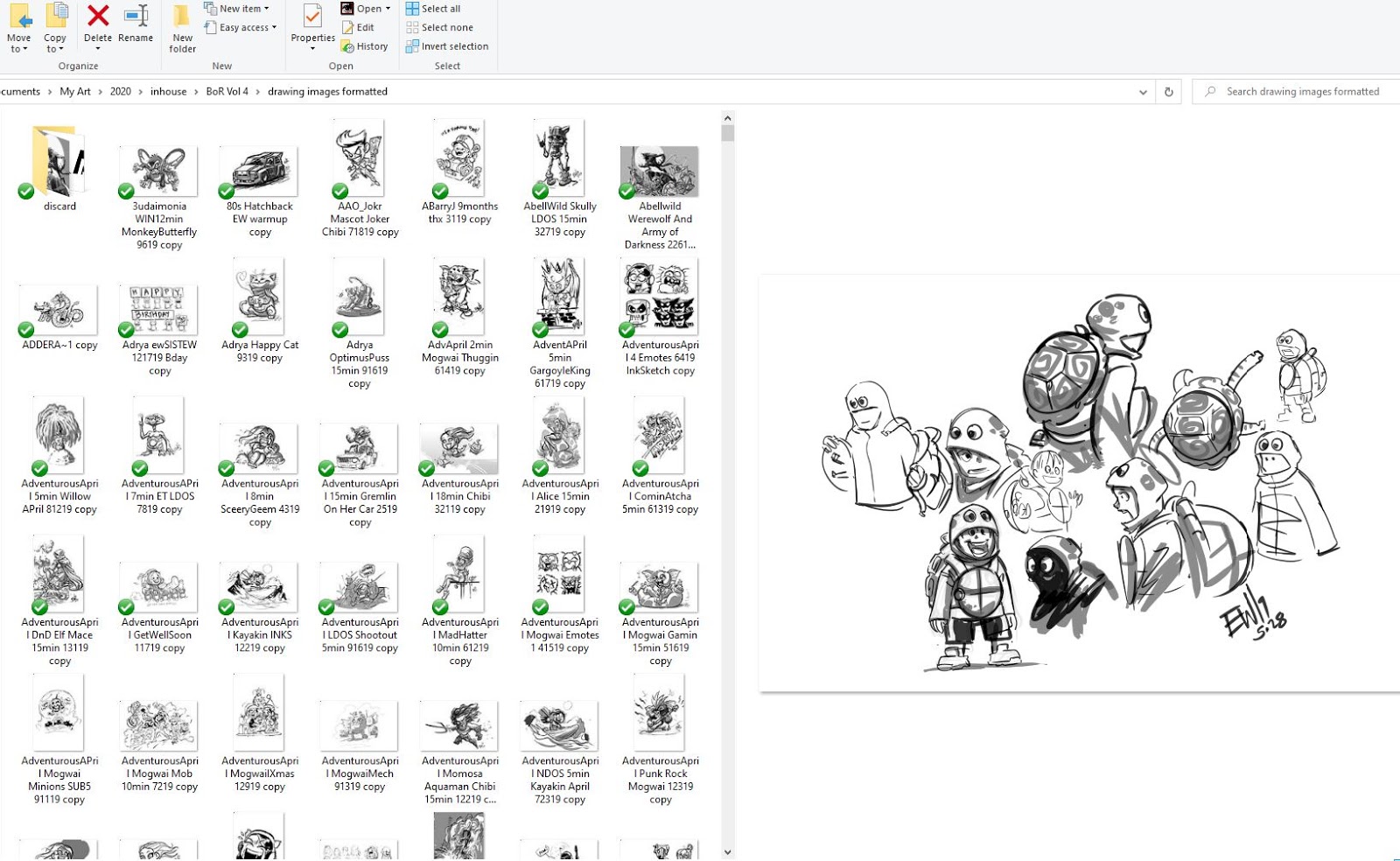Click drawing images formatted breadcrumb

[x=327, y=92]
